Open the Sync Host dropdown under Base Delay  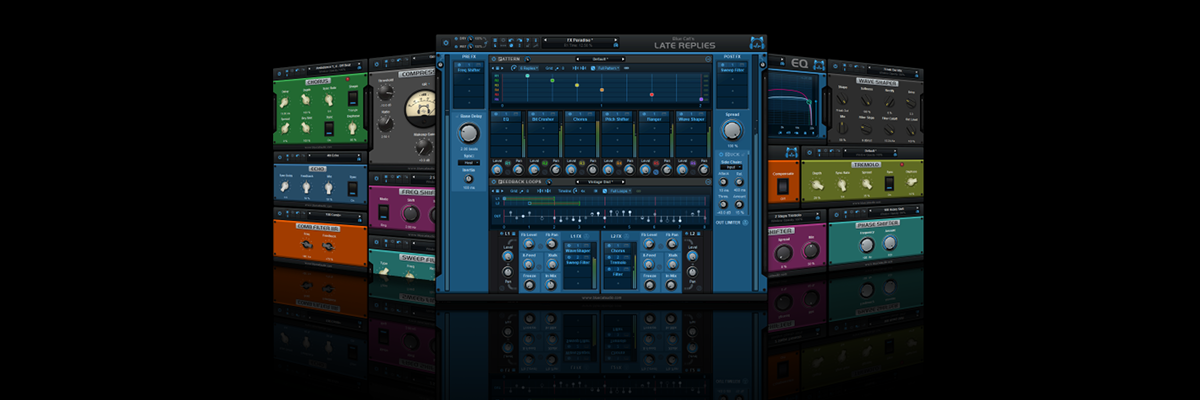point(469,162)
